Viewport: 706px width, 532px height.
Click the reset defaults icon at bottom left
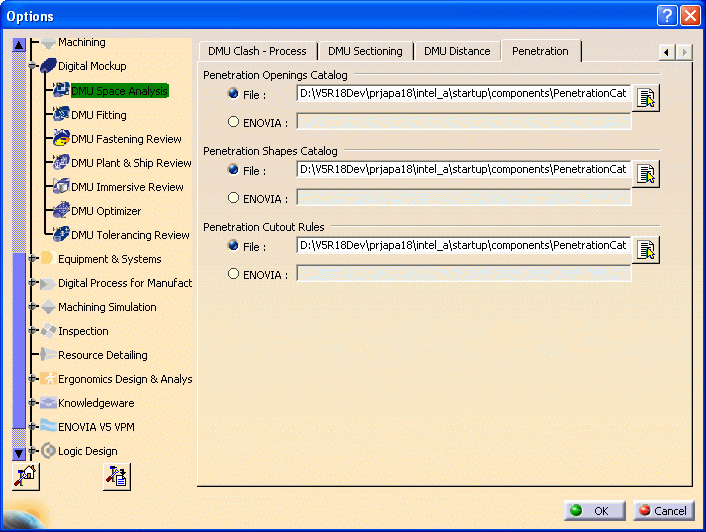25,477
